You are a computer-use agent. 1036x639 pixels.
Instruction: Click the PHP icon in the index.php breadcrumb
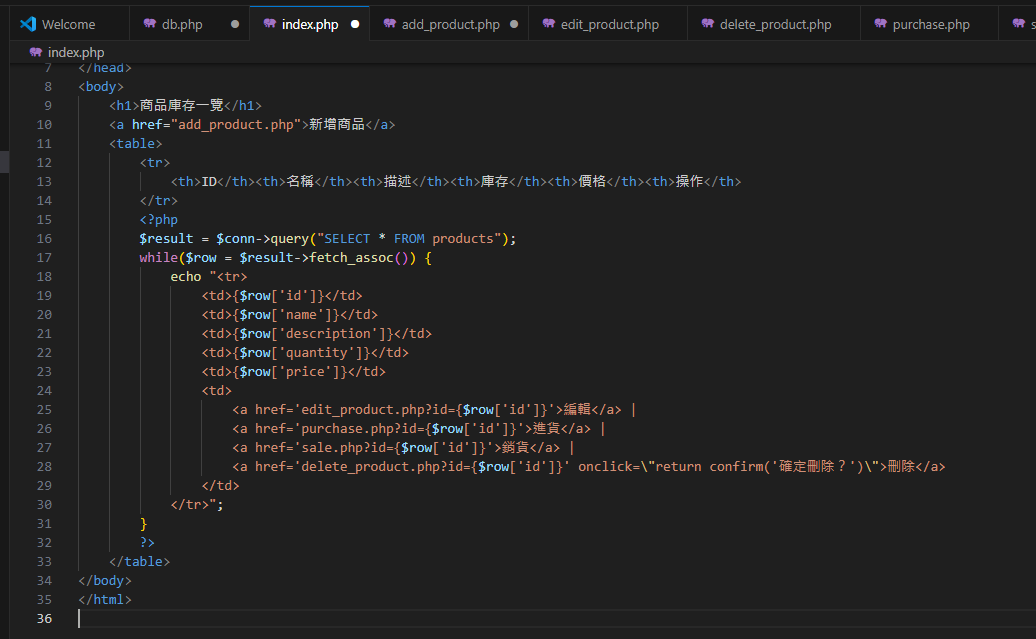36,52
